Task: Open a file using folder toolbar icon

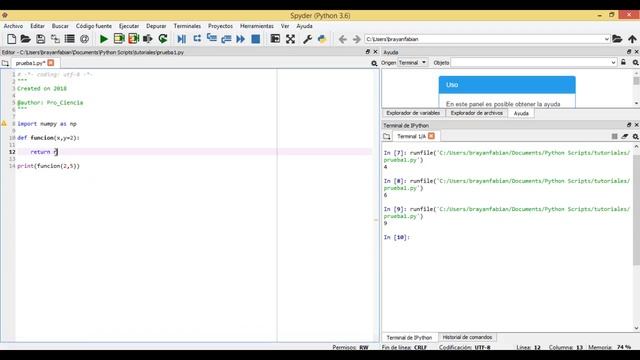Action: click(26, 39)
